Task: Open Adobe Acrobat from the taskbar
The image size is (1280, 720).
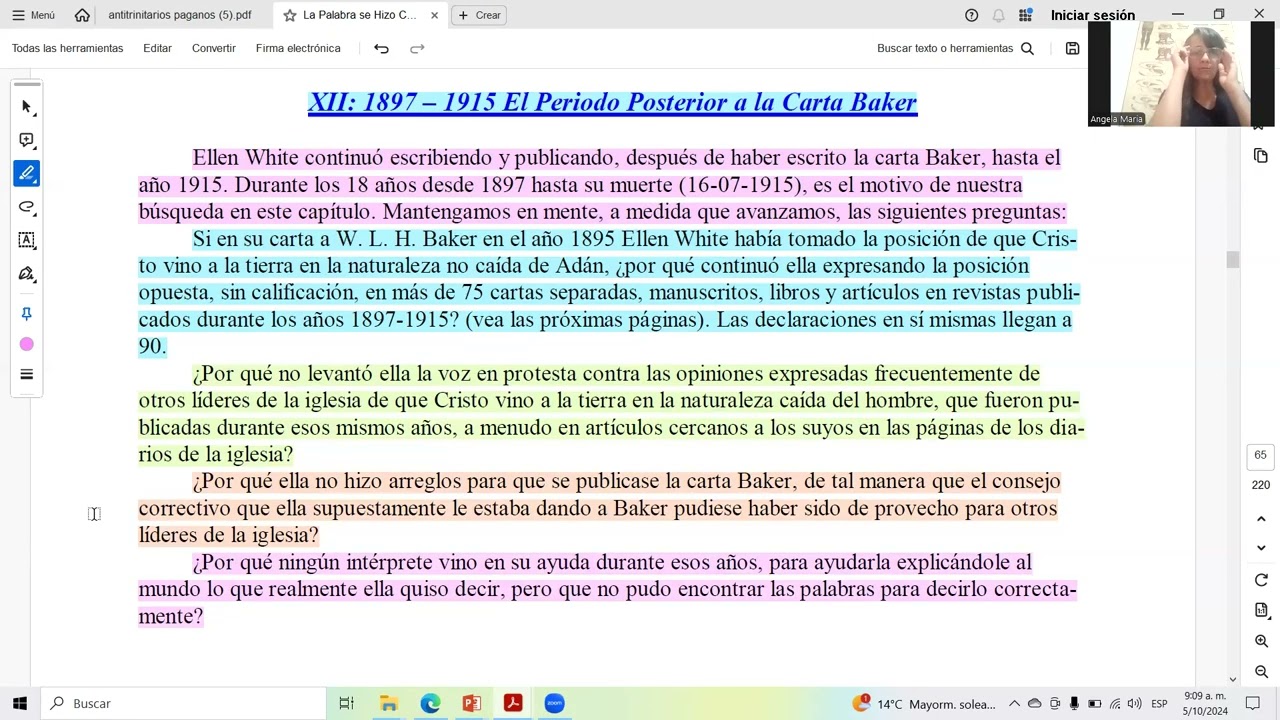Action: [x=513, y=703]
